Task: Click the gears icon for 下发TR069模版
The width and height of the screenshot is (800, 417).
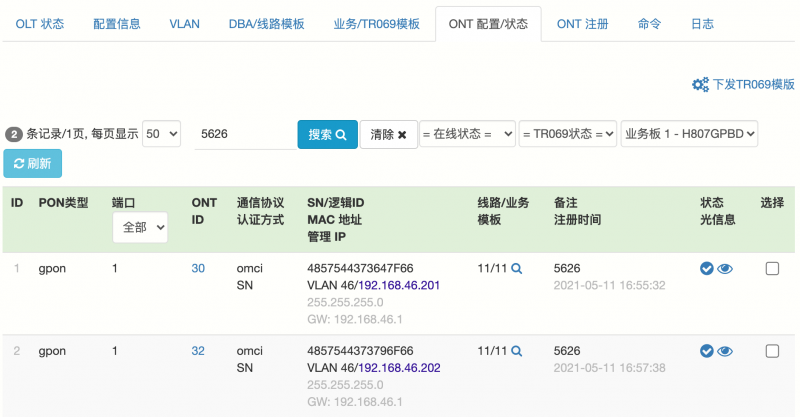Action: click(700, 84)
